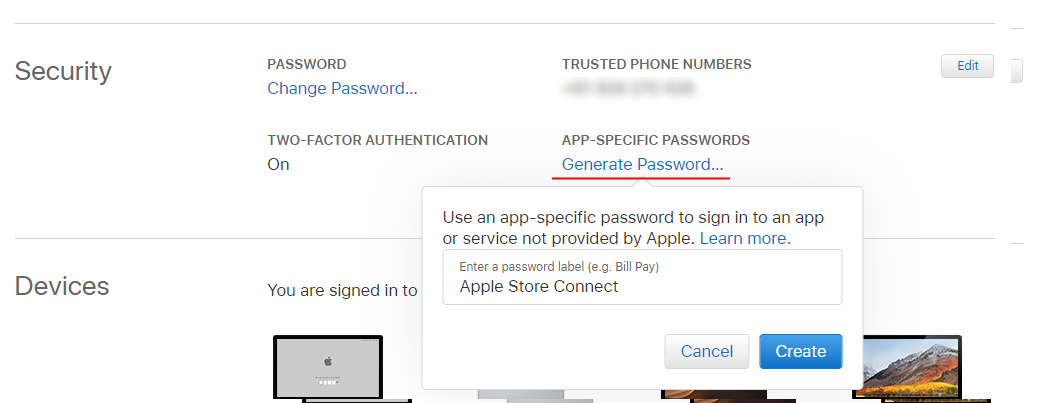Select the device showing the grey Apple login screen
Screen dimensions: 1037x403
pyautogui.click(x=328, y=367)
